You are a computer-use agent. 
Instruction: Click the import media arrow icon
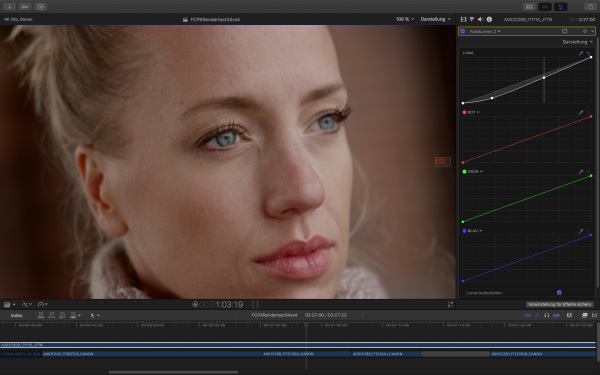9,7
